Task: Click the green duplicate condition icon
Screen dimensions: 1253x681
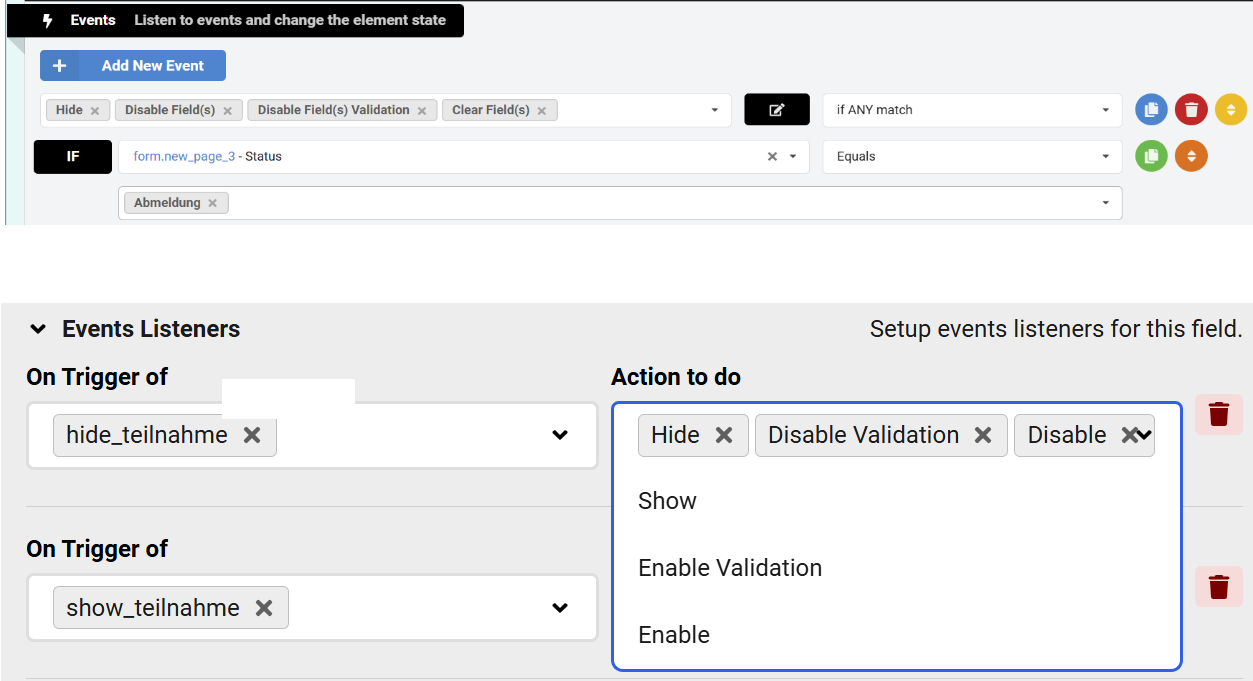Action: (x=1151, y=156)
